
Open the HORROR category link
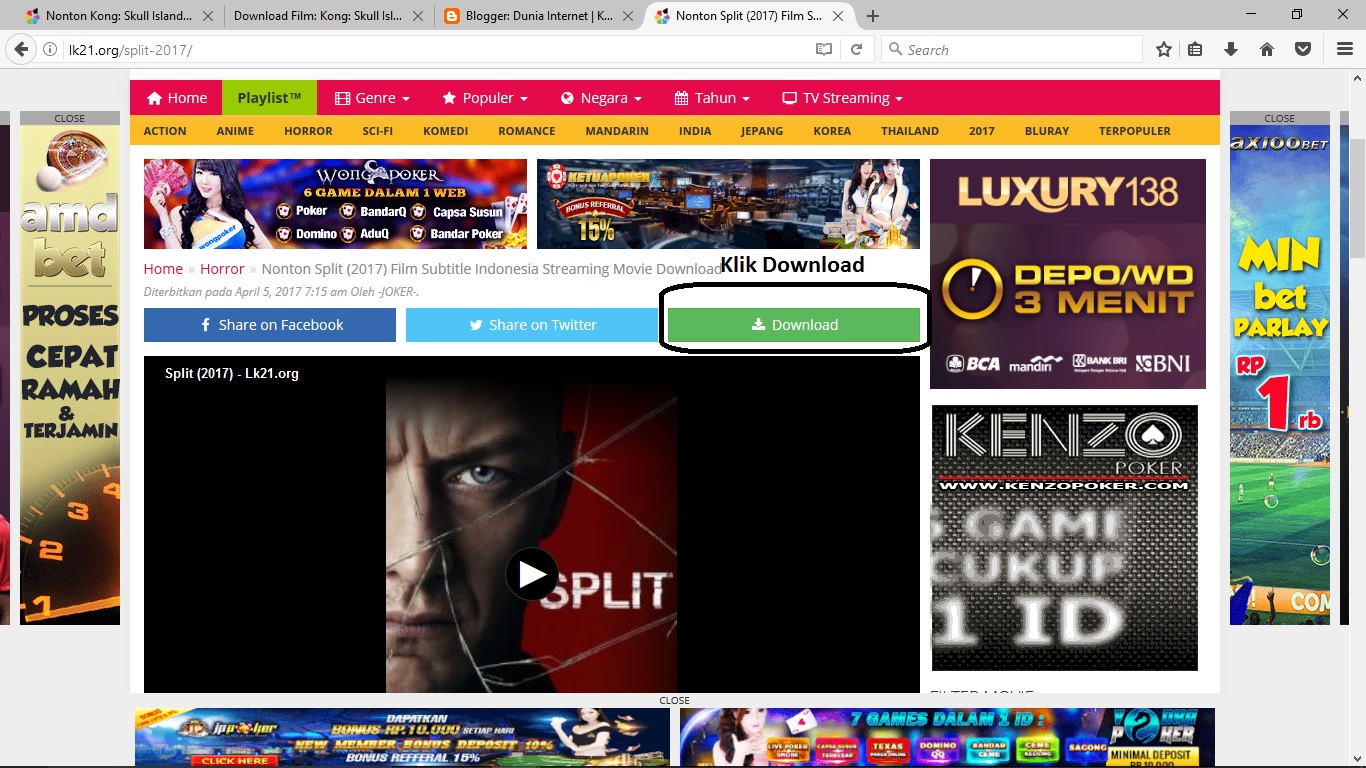(308, 131)
